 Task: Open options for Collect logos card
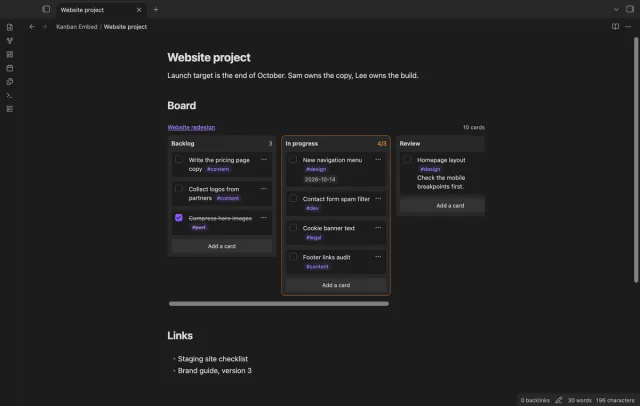pyautogui.click(x=264, y=189)
